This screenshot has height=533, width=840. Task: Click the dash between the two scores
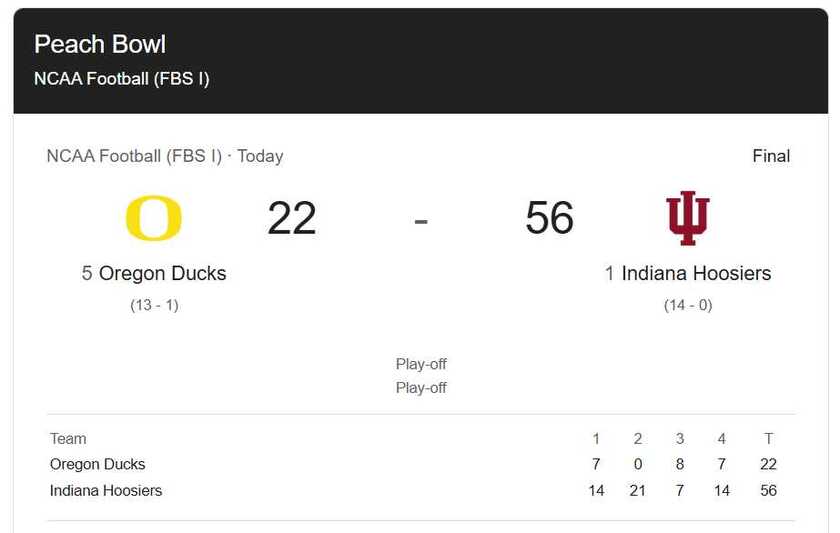click(421, 219)
